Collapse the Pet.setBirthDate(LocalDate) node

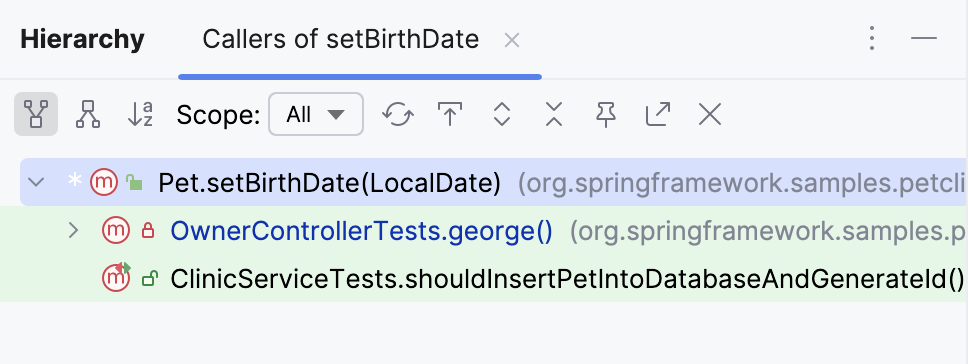pyautogui.click(x=37, y=182)
